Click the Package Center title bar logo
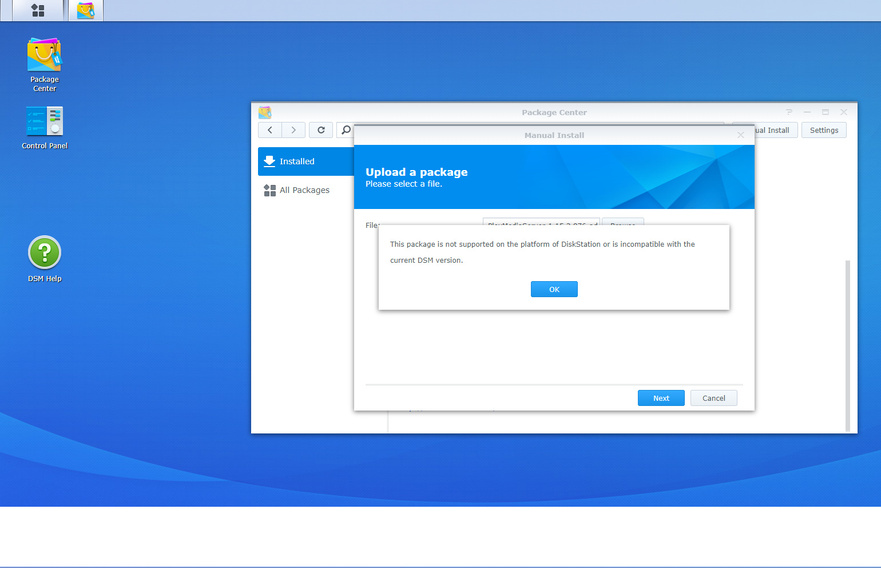Screen dimensions: 881x568 coord(265,112)
